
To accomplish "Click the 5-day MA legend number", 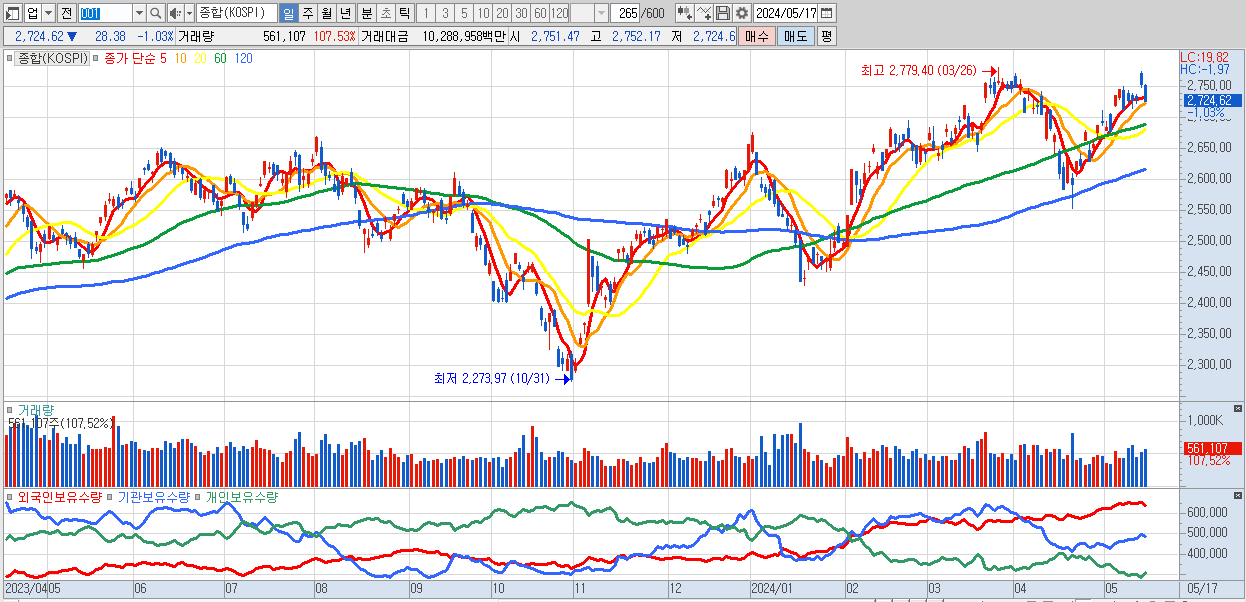I will pyautogui.click(x=163, y=59).
